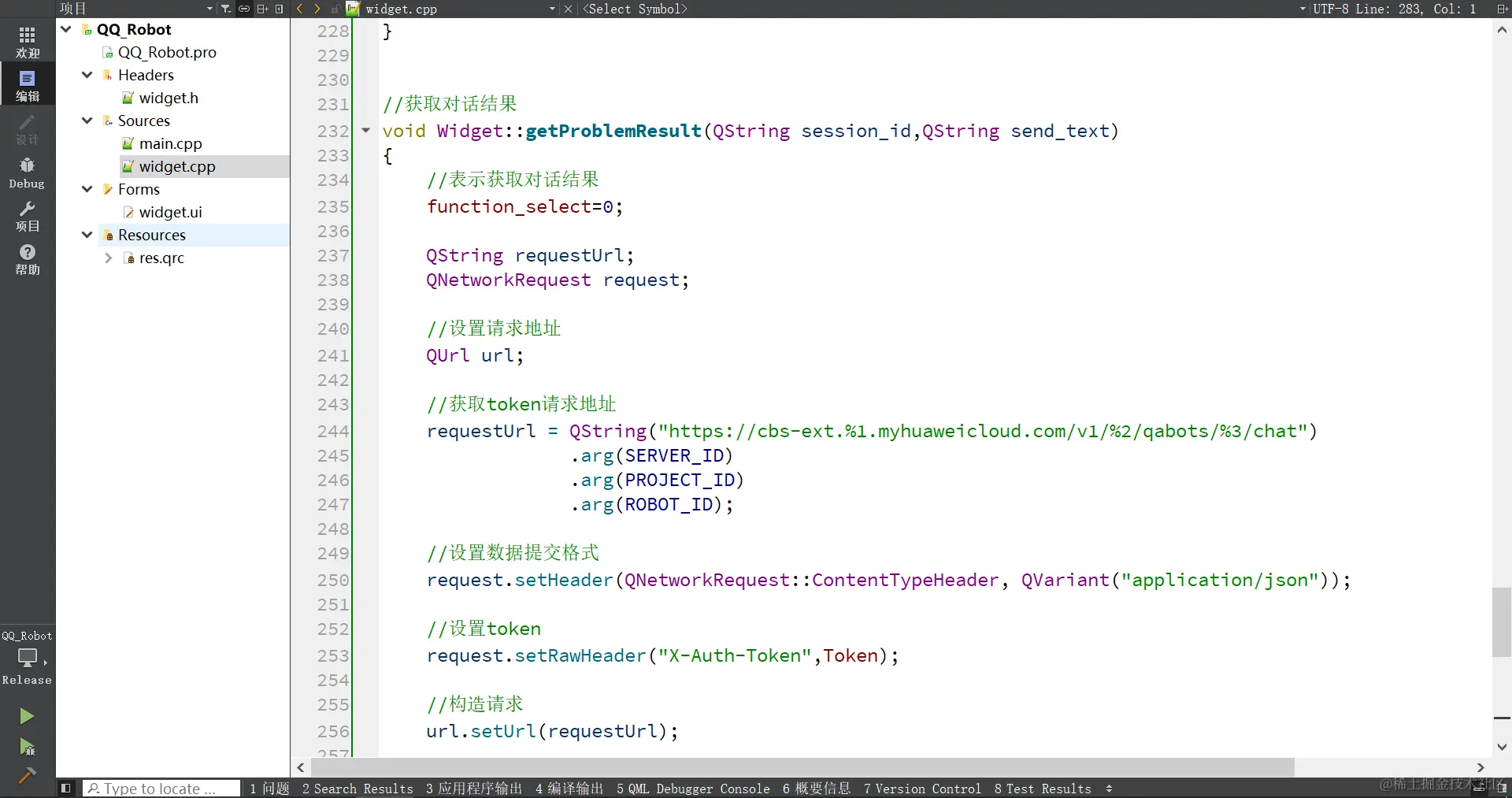
Task: Open the 4 编译输出 pane
Action: point(569,789)
